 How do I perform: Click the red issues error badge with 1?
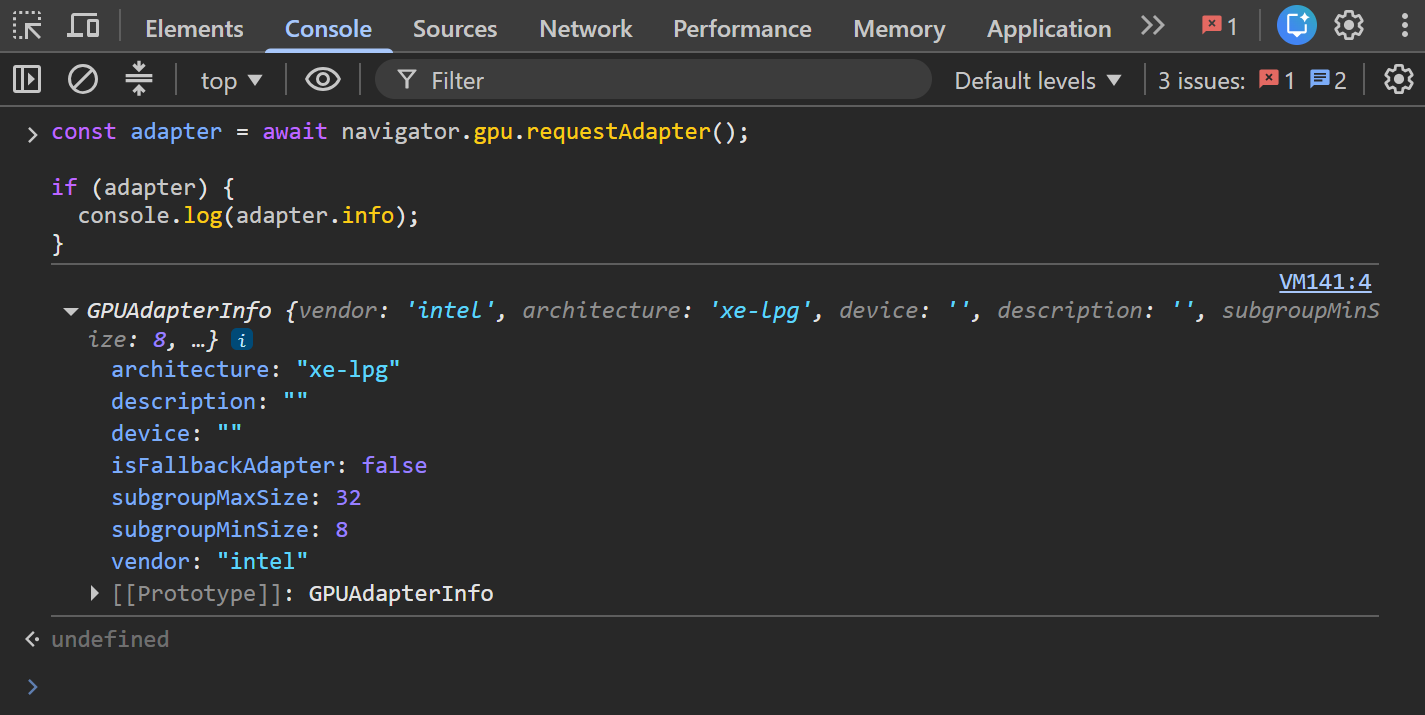pyautogui.click(x=1276, y=80)
